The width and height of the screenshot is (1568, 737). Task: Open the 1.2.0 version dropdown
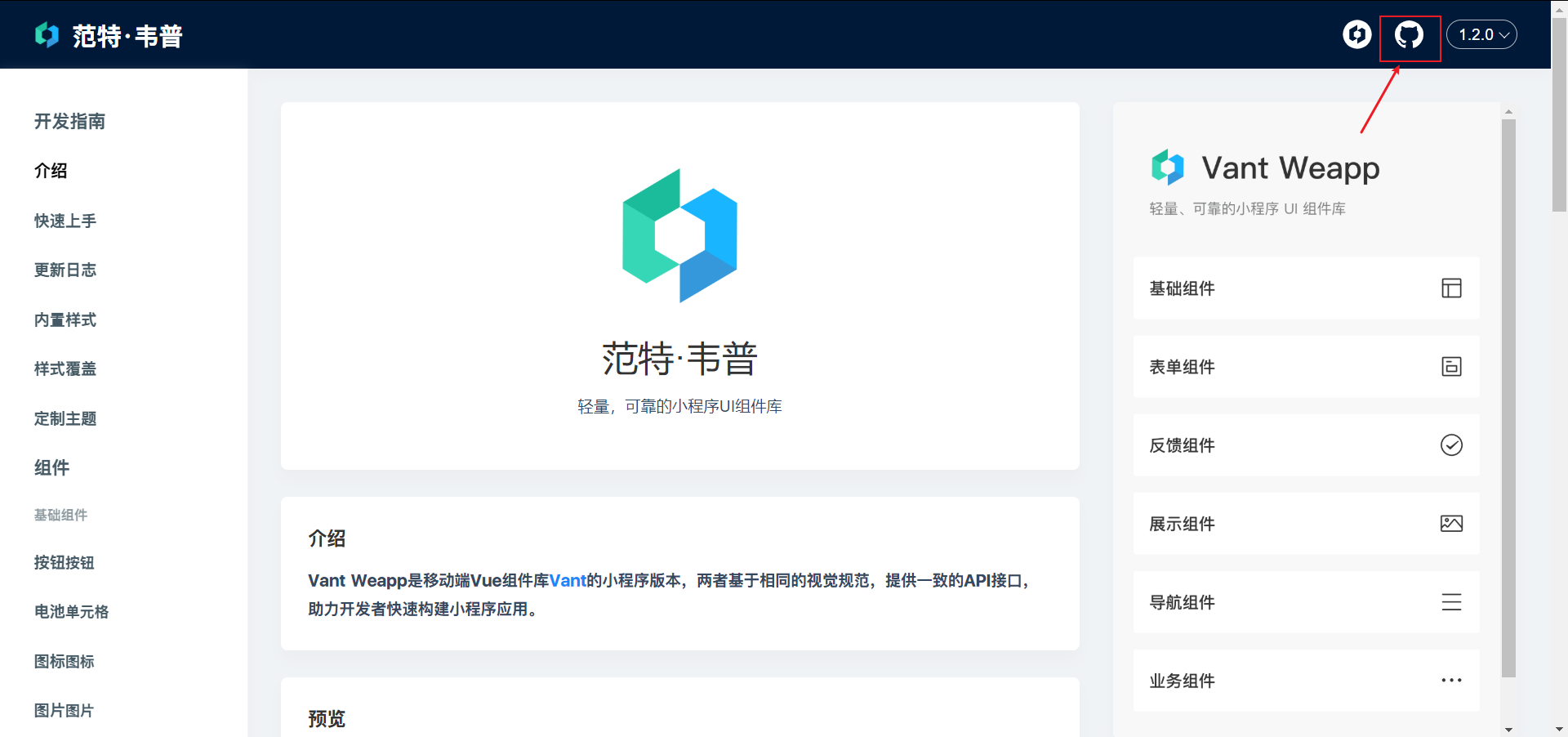1481,34
